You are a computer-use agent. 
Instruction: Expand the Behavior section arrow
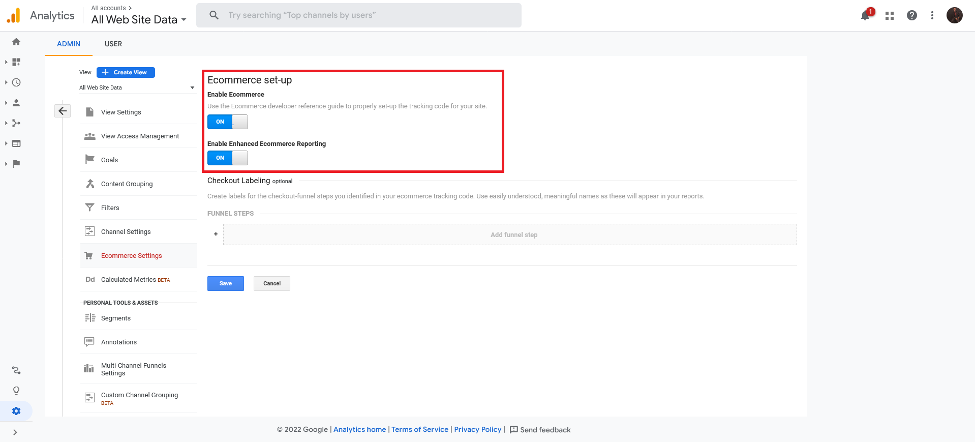6,143
